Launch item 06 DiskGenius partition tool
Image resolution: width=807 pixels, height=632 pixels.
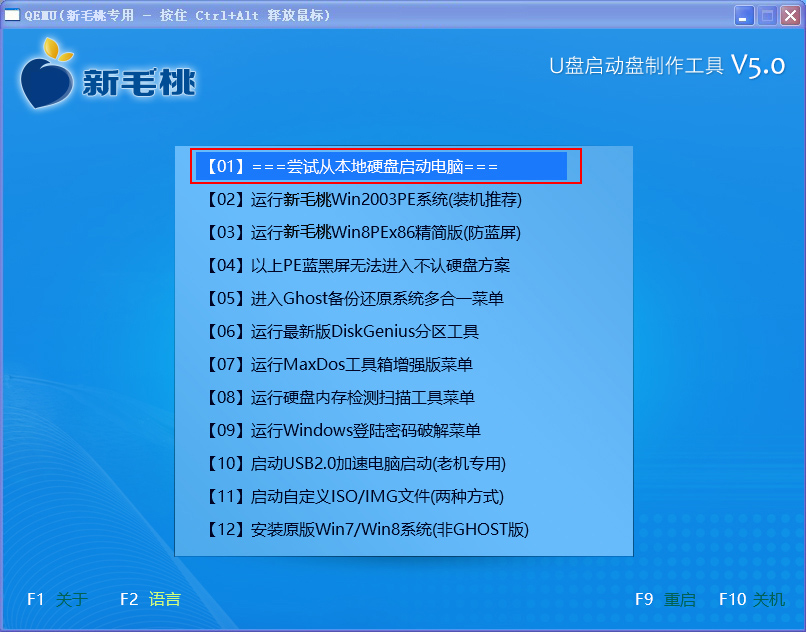tap(343, 331)
